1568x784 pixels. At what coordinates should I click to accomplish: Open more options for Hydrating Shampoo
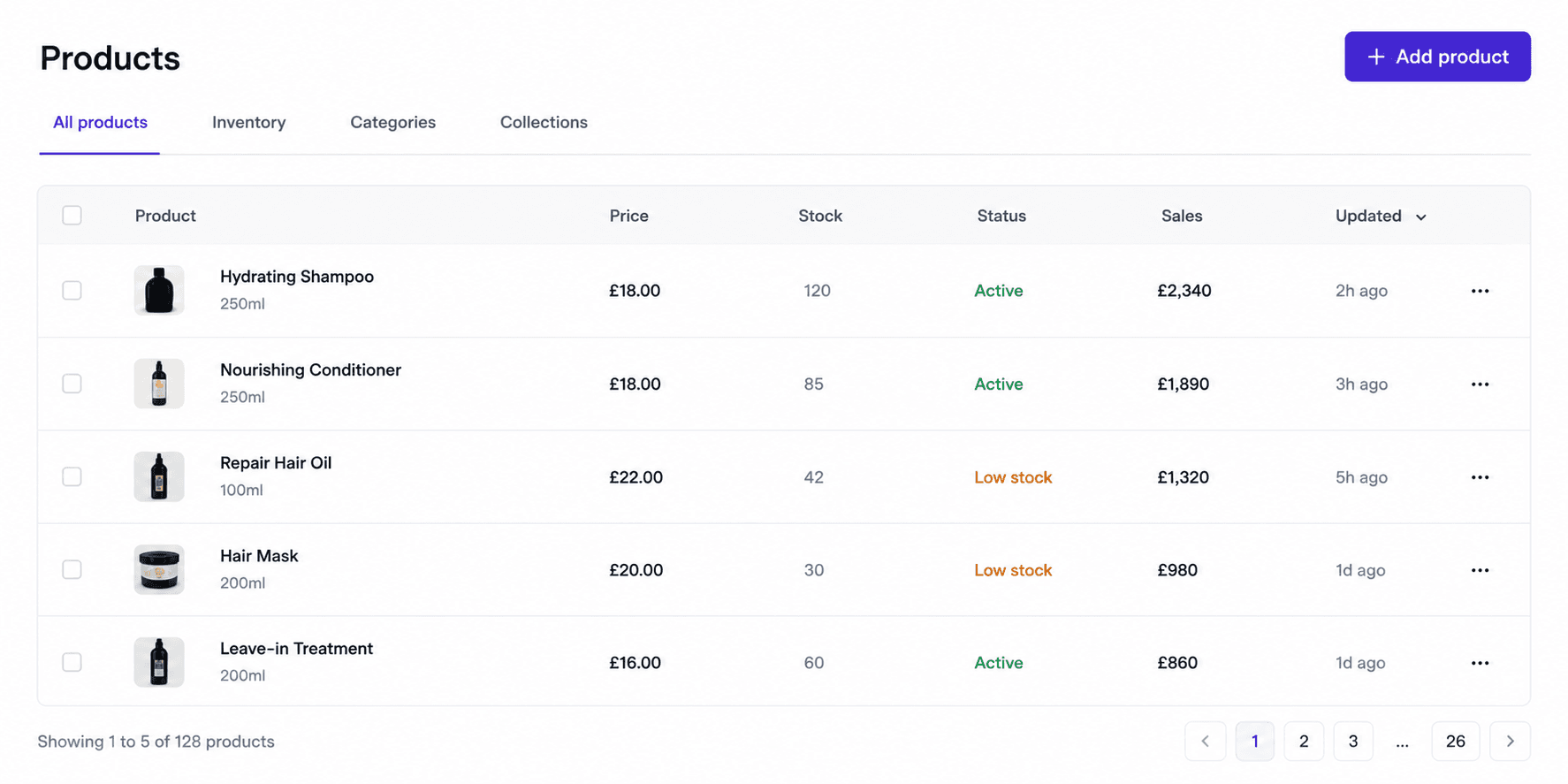tap(1480, 291)
